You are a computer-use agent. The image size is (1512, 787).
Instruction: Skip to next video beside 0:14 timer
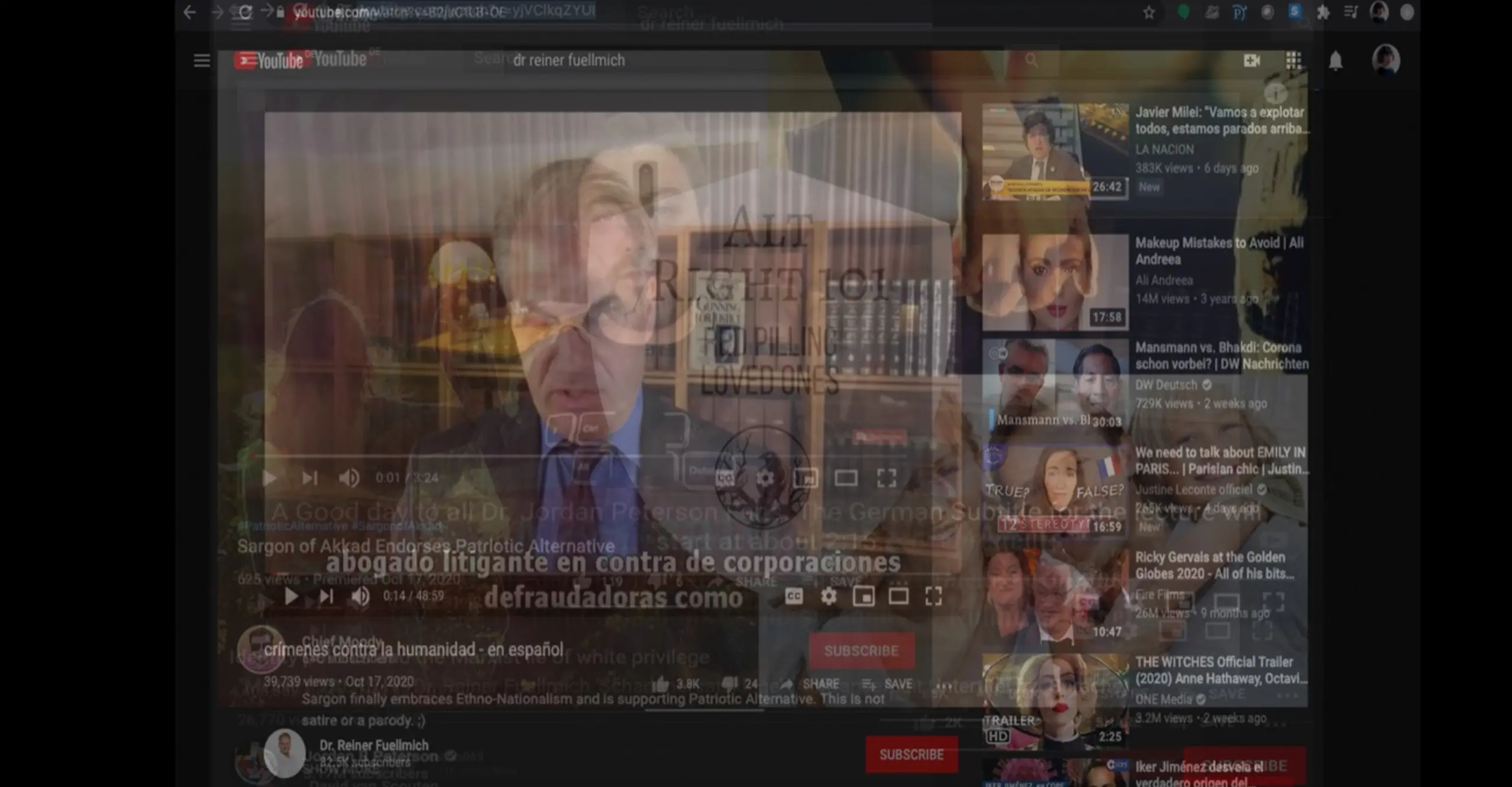(x=326, y=596)
